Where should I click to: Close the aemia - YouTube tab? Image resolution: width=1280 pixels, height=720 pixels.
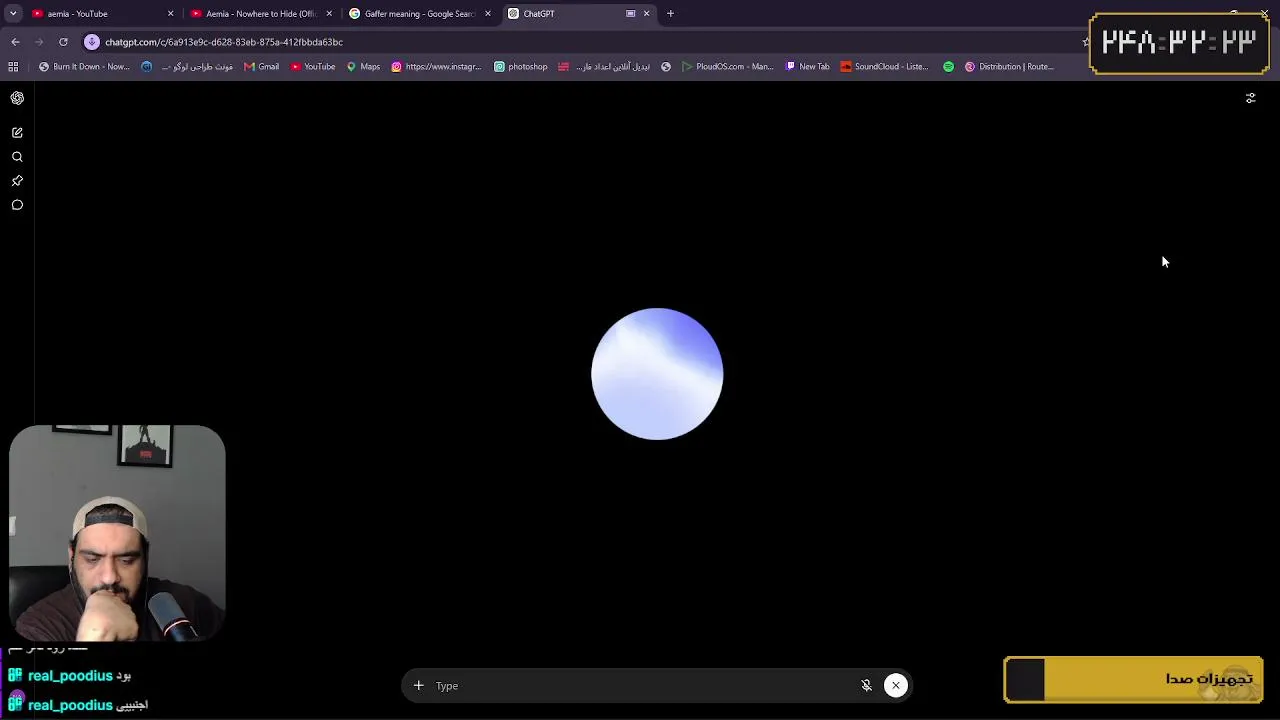[170, 14]
